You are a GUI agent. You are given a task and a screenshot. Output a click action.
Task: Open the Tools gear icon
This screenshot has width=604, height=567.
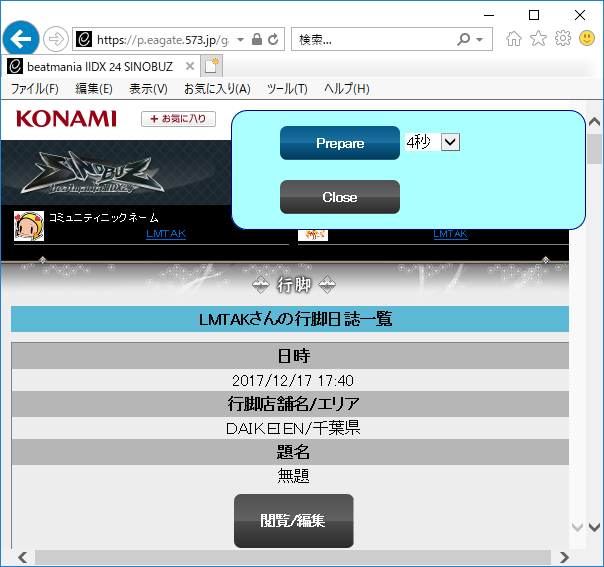point(562,38)
